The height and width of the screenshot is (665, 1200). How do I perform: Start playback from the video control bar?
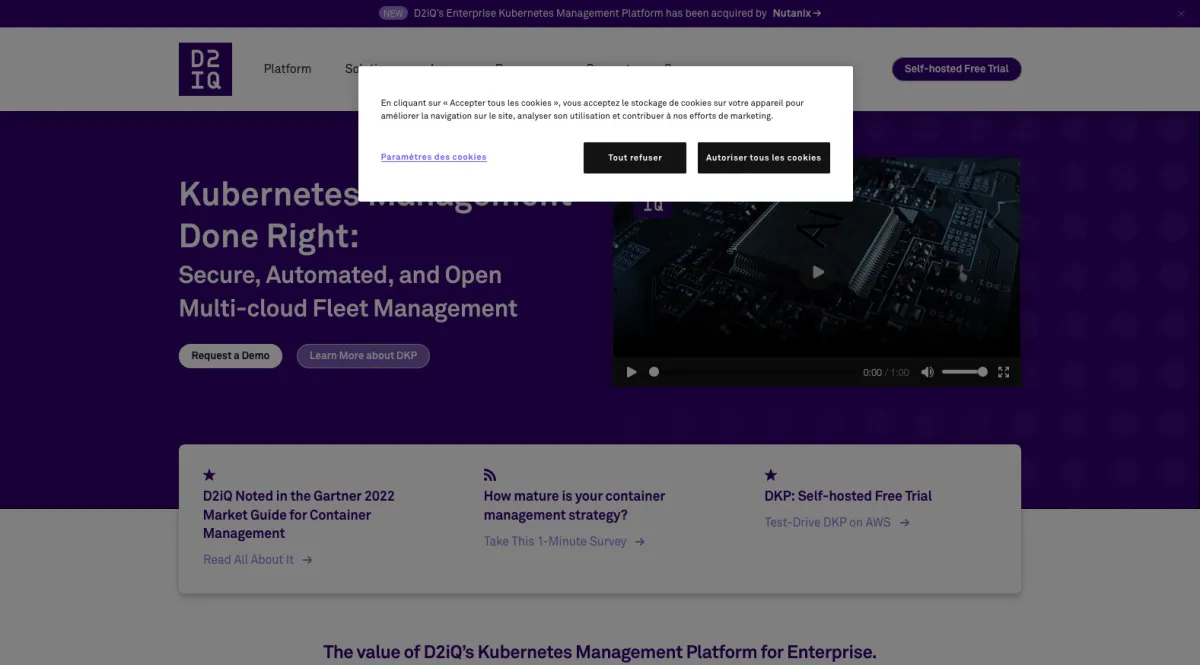click(631, 372)
